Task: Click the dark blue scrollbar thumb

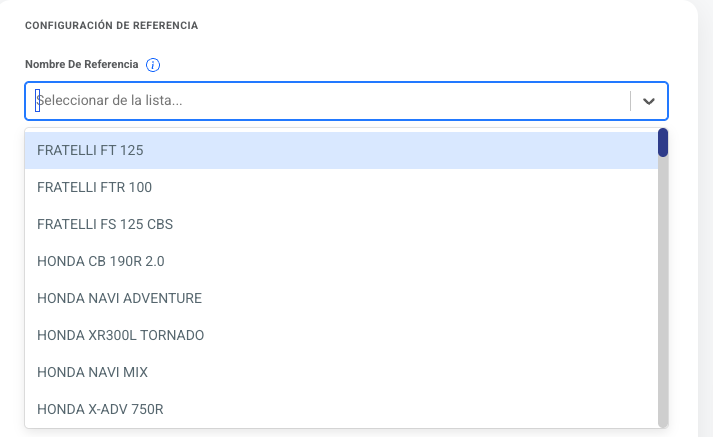Action: pos(663,142)
